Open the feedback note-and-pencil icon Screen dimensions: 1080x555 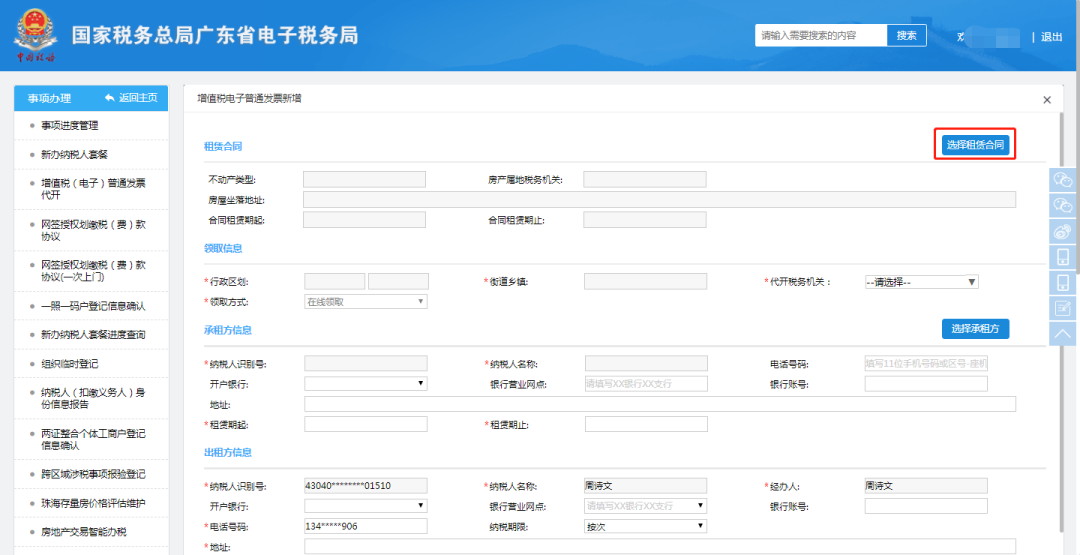[1063, 308]
